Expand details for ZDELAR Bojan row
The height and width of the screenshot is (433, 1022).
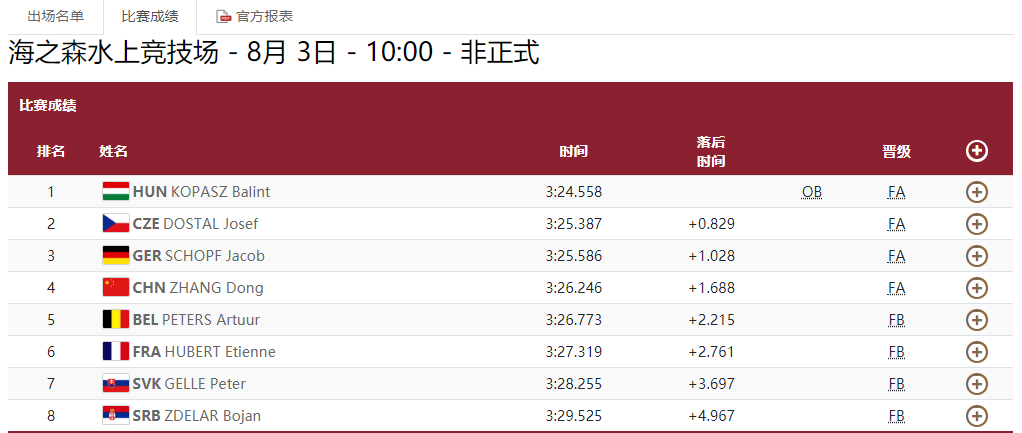[977, 416]
